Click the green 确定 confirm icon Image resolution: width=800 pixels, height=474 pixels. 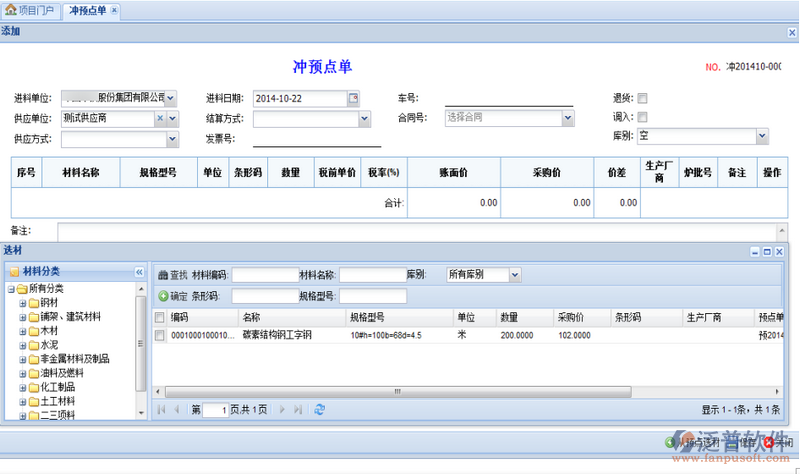click(164, 296)
